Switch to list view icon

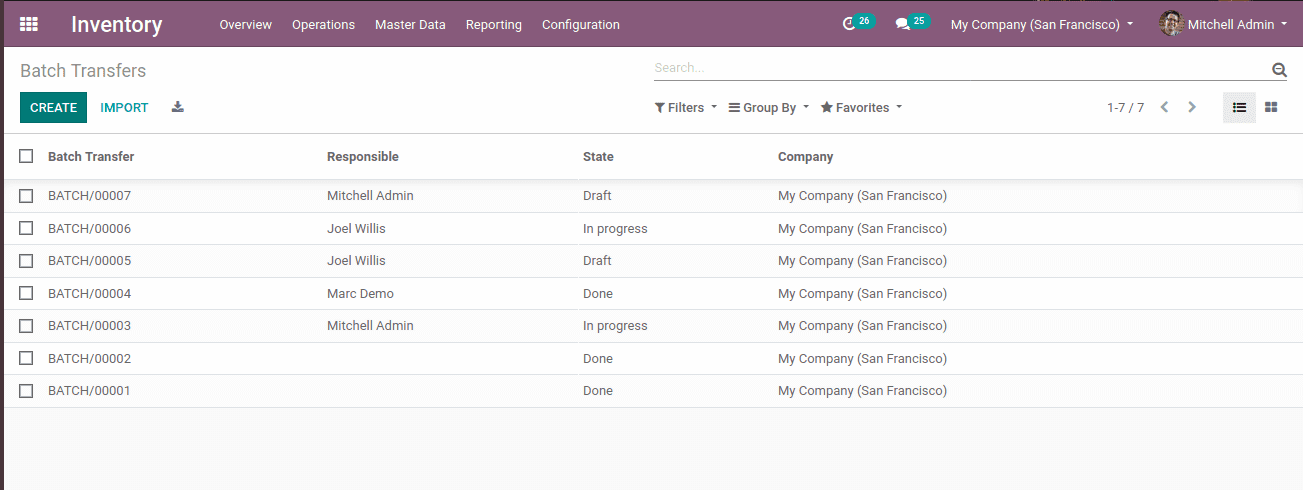pyautogui.click(x=1239, y=107)
